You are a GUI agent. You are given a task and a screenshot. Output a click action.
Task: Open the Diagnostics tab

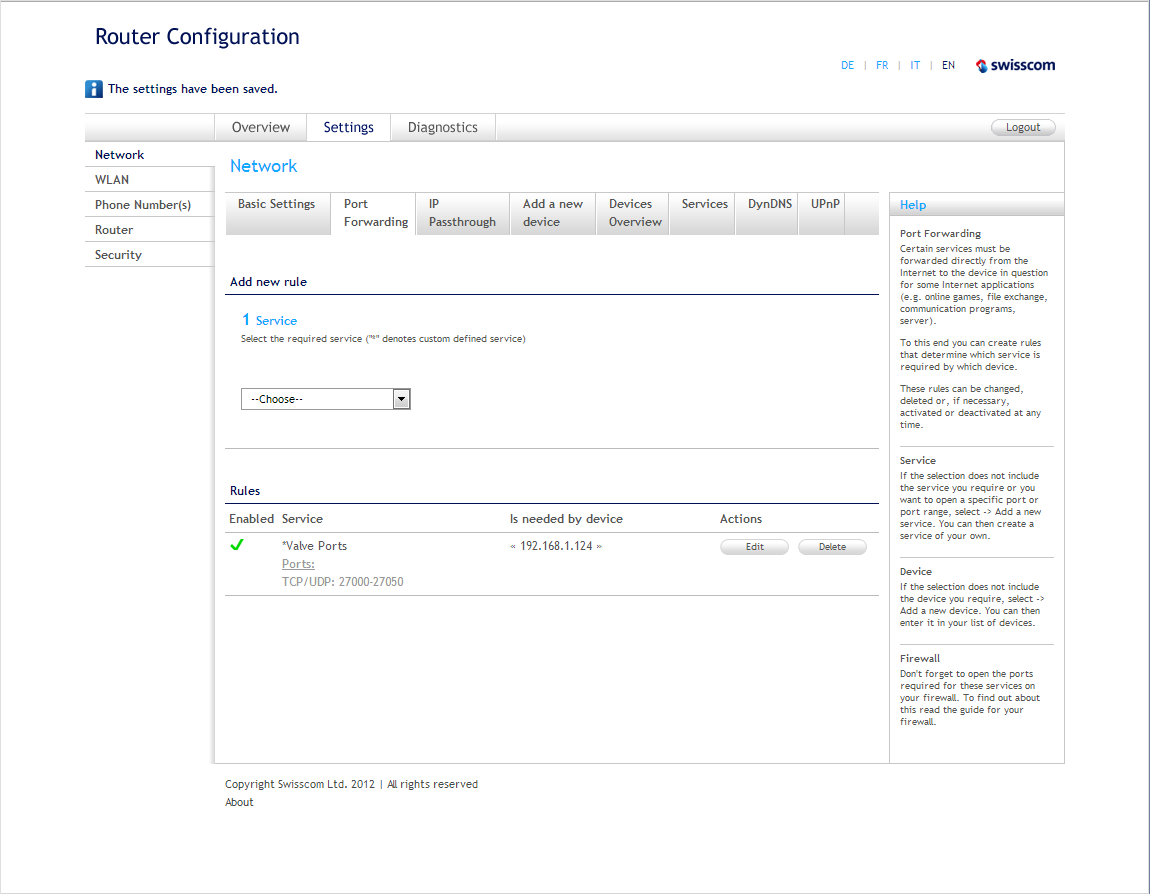(443, 128)
